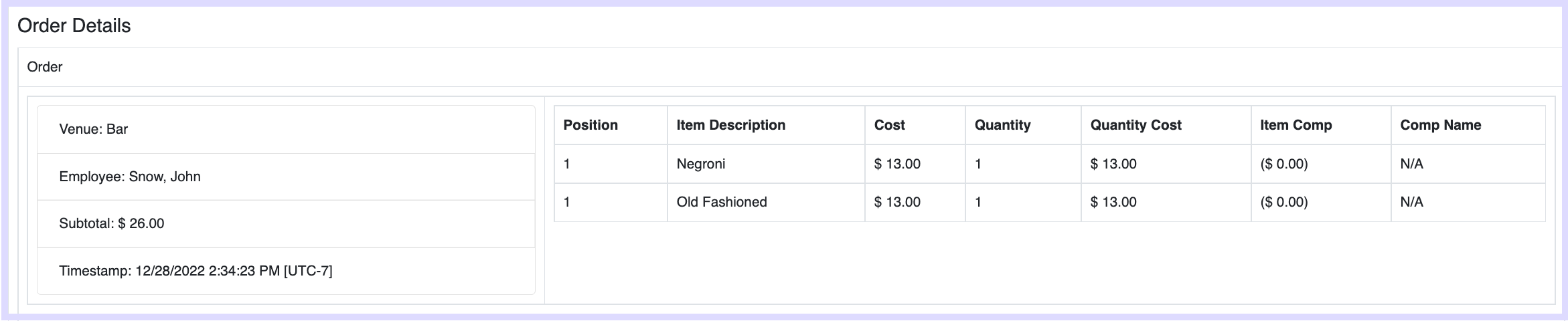Click the Item Description column header
1568x321 pixels.
click(x=766, y=125)
